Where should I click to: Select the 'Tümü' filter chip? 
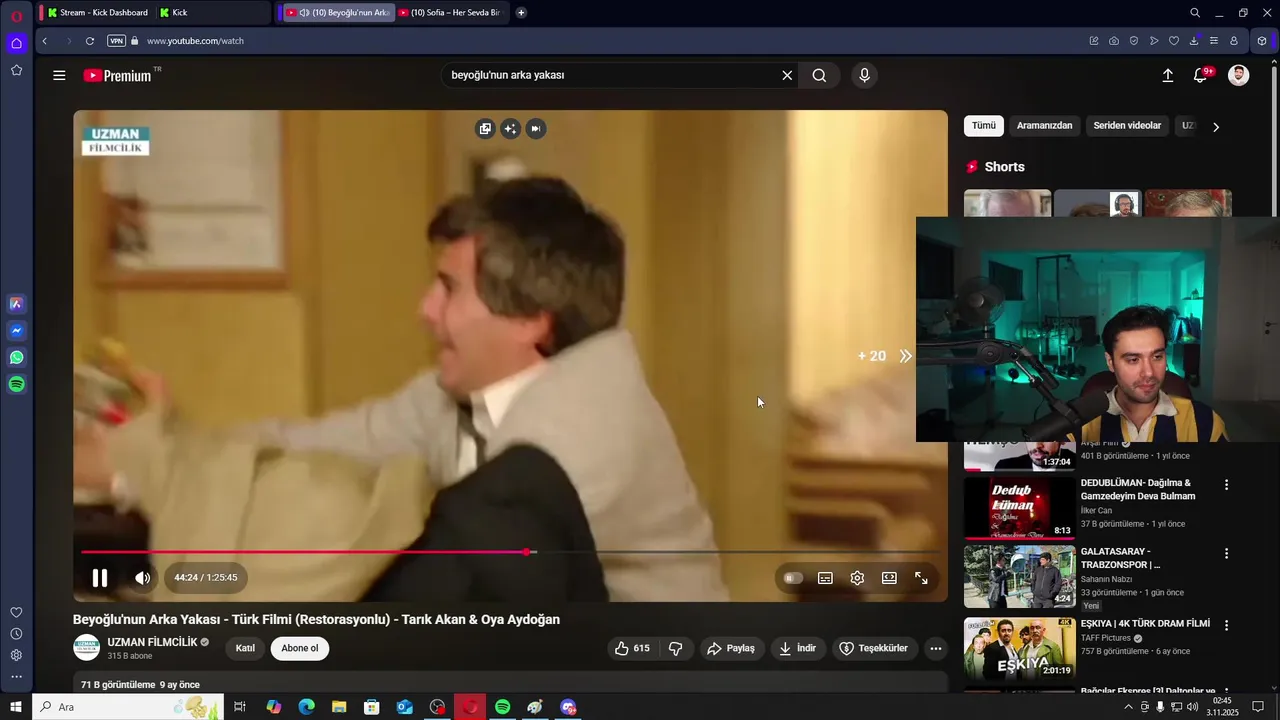[984, 126]
